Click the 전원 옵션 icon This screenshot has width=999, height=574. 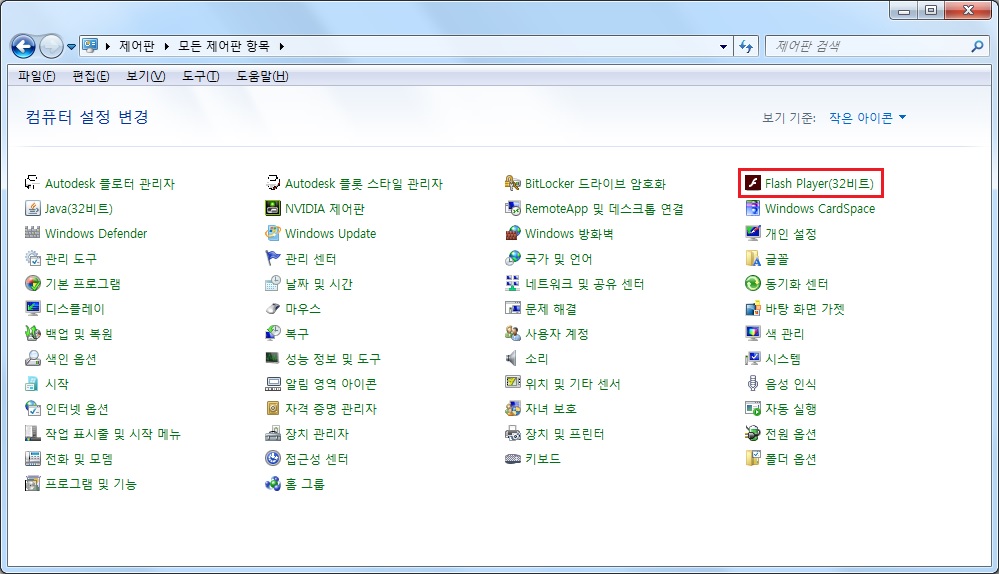pyautogui.click(x=753, y=434)
